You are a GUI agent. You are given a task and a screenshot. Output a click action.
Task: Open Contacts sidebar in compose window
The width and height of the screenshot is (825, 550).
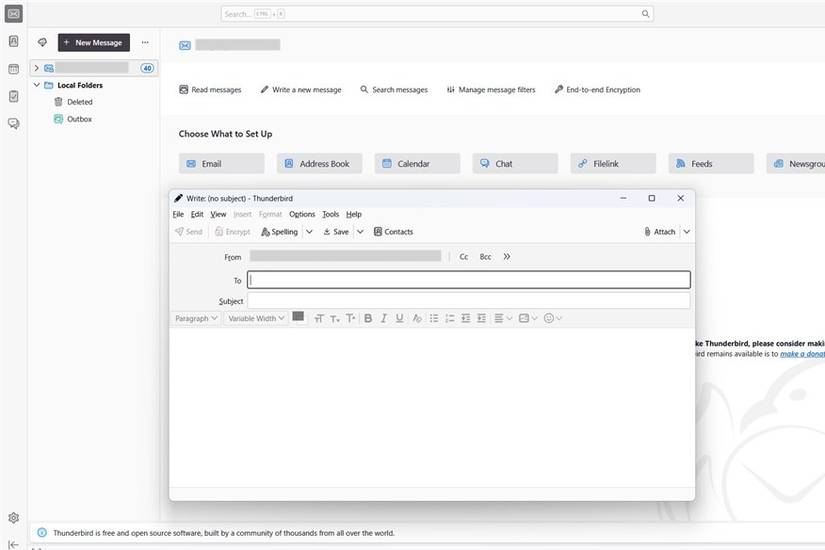pos(393,232)
